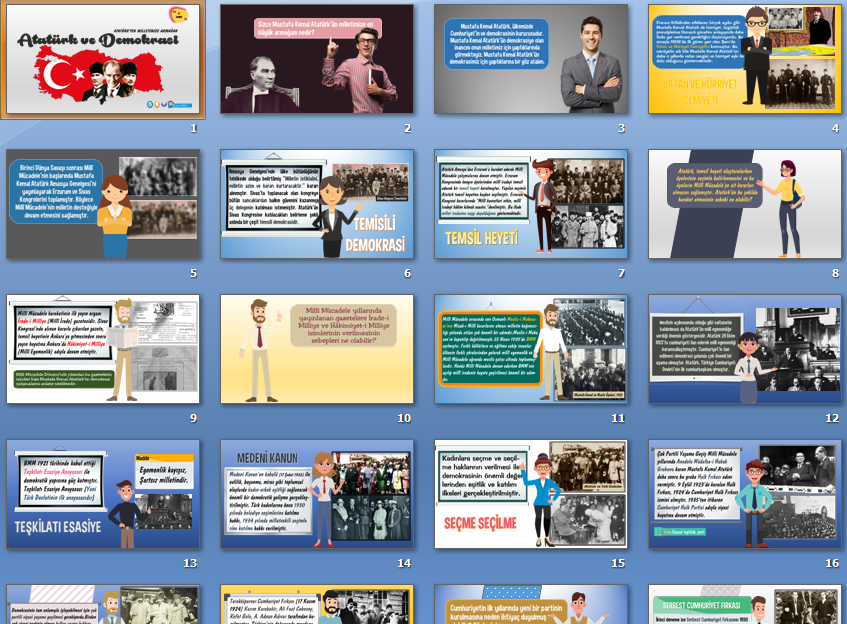The width and height of the screenshot is (847, 624).
Task: Select the Temsili Demokrasi slide
Action: coord(317,205)
